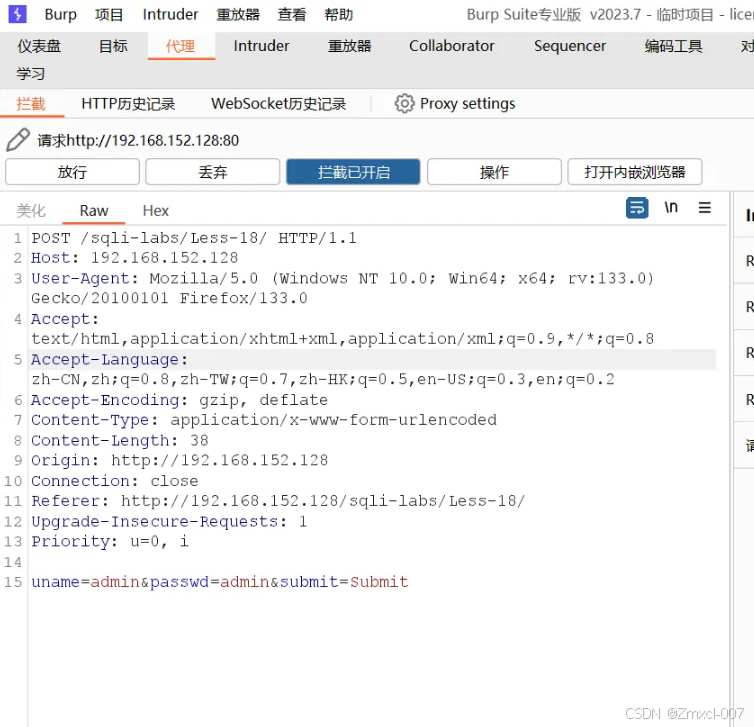Click 打开内嵌浏览器 button
Image resolution: width=754 pixels, height=727 pixels.
635,172
